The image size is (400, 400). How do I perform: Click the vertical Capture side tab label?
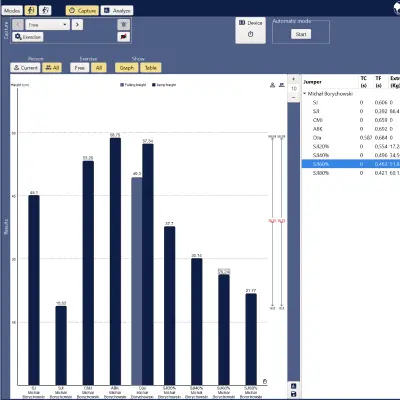click(x=6, y=30)
